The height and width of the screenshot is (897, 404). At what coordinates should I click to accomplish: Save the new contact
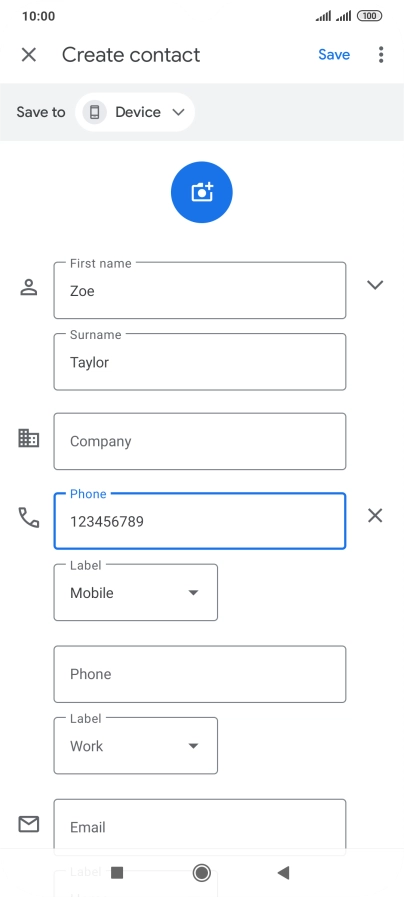tap(334, 54)
